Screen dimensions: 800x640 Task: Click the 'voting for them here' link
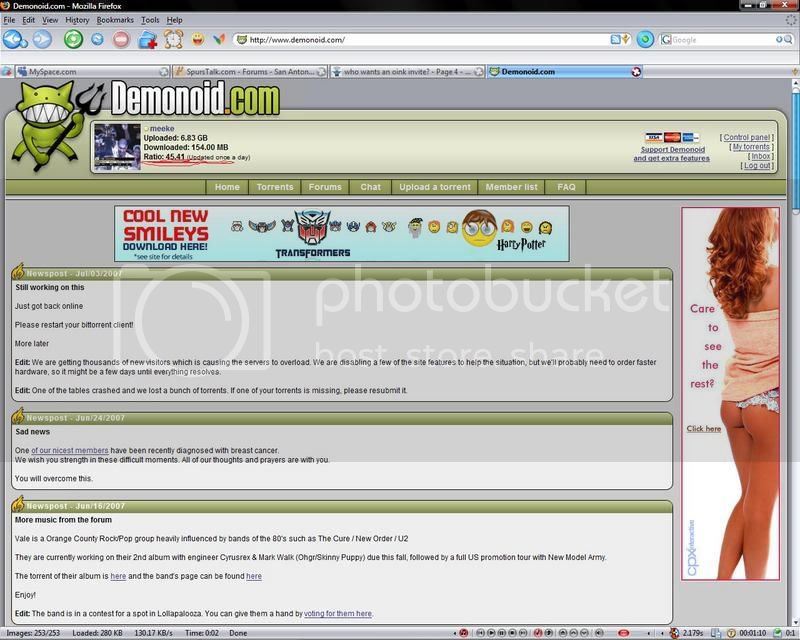338,613
